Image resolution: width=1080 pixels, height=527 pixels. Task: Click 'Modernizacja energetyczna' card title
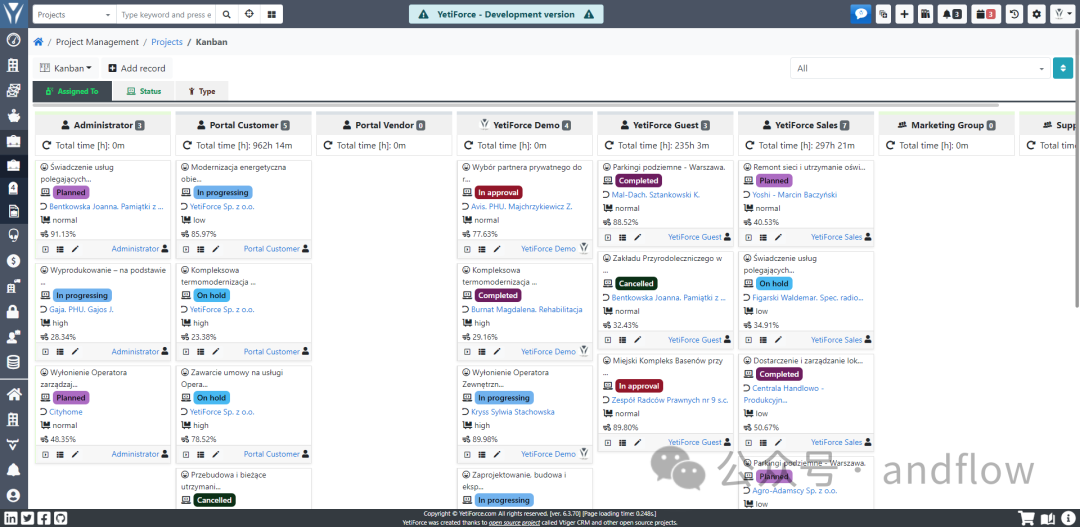click(233, 172)
